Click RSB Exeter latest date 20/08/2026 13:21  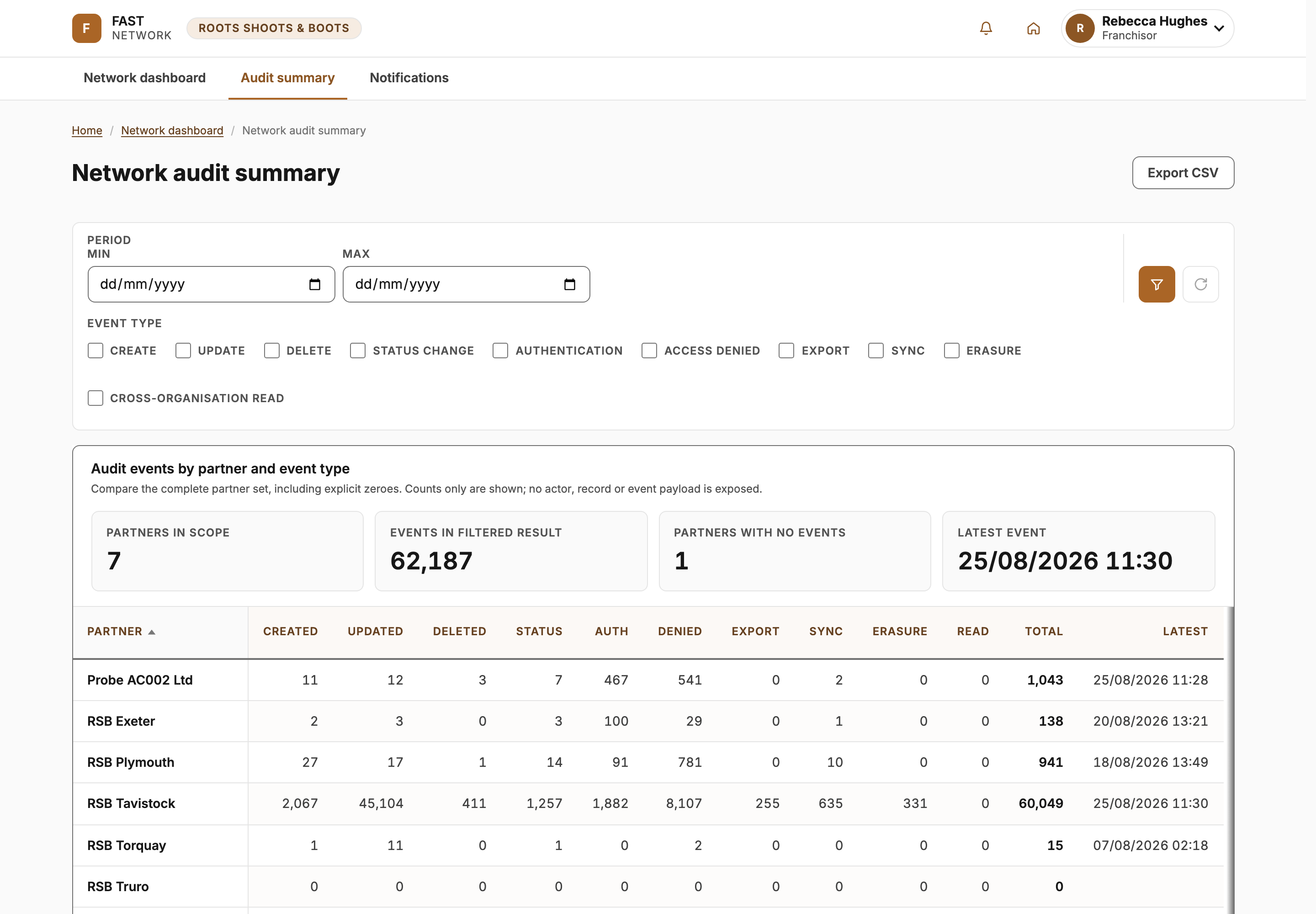click(1150, 722)
